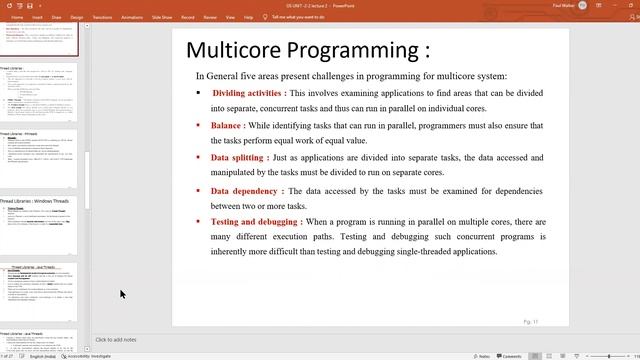Click the slide count indicator in status bar
This screenshot has height=360, width=640.
pos(7,356)
